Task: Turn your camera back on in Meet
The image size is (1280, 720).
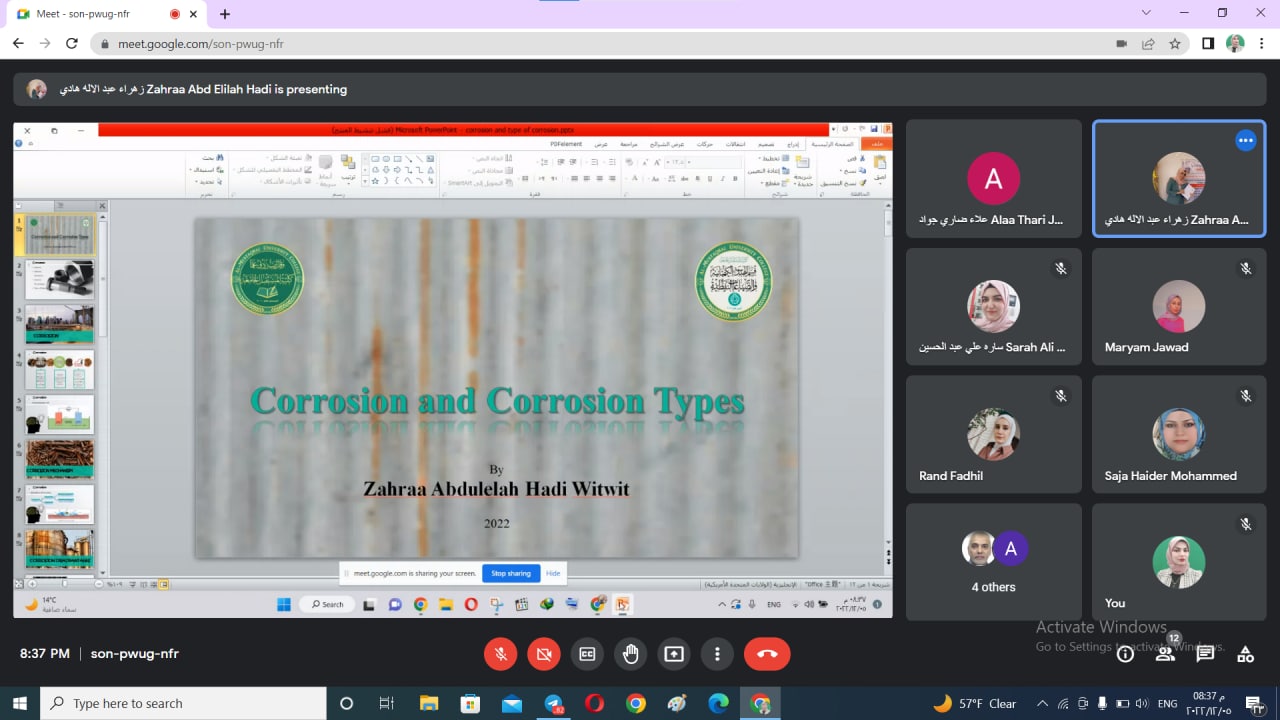Action: tap(544, 653)
